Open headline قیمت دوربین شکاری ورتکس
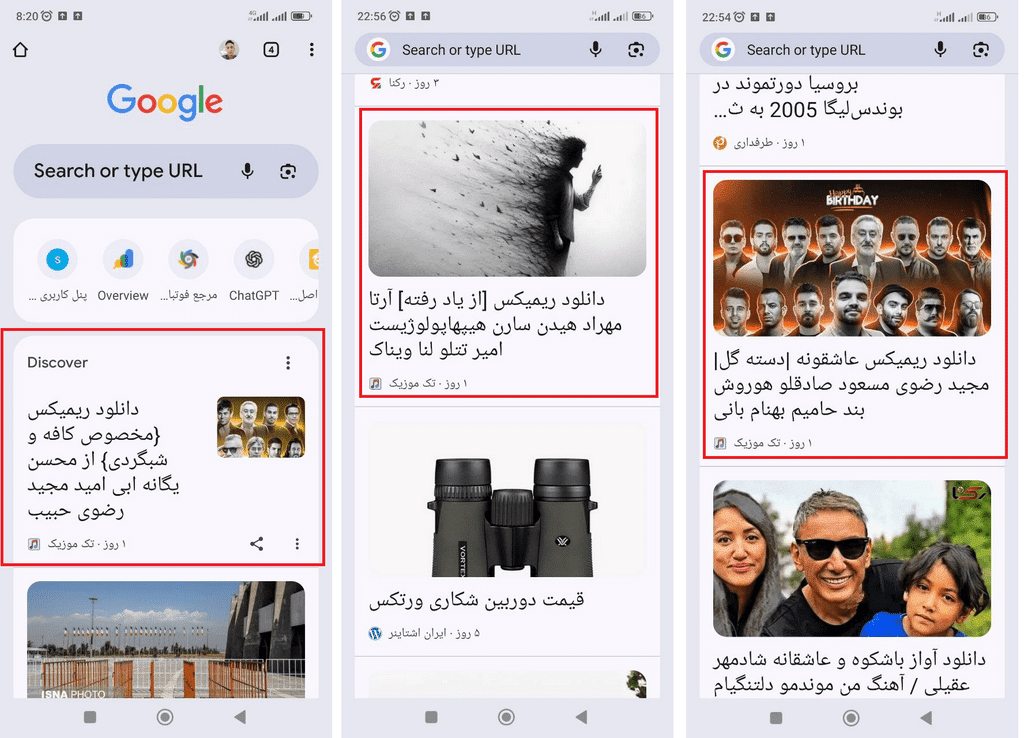1024x738 pixels. coord(476,601)
